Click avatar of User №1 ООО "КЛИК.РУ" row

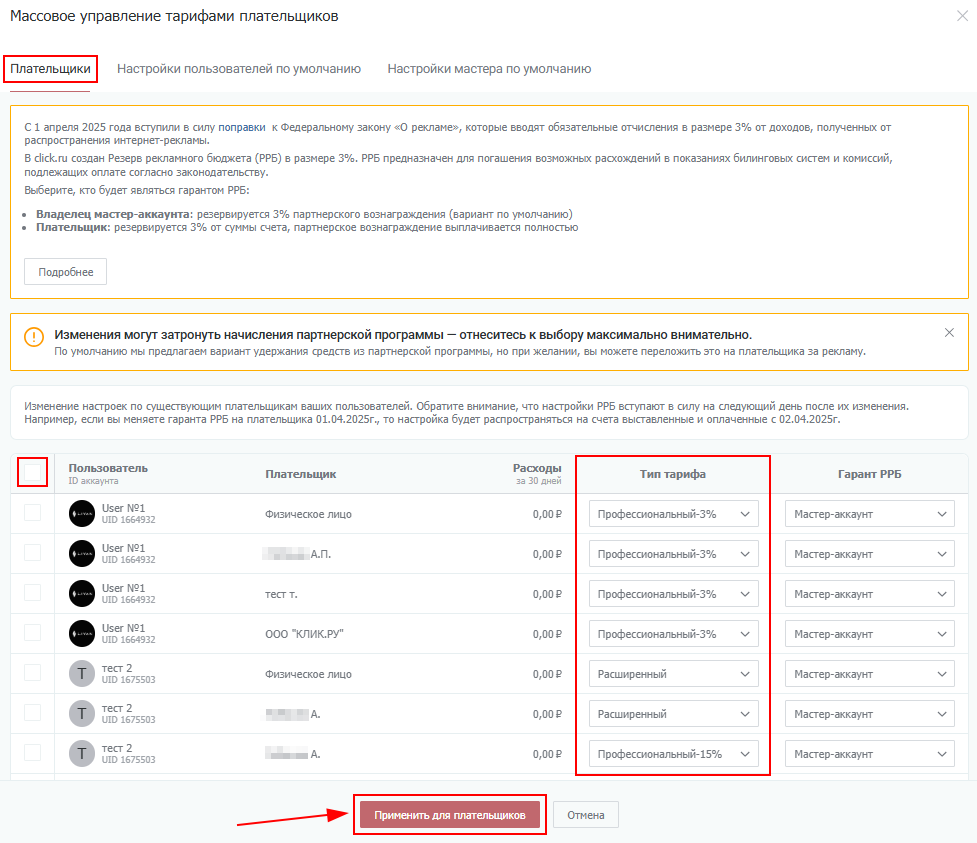click(82, 634)
